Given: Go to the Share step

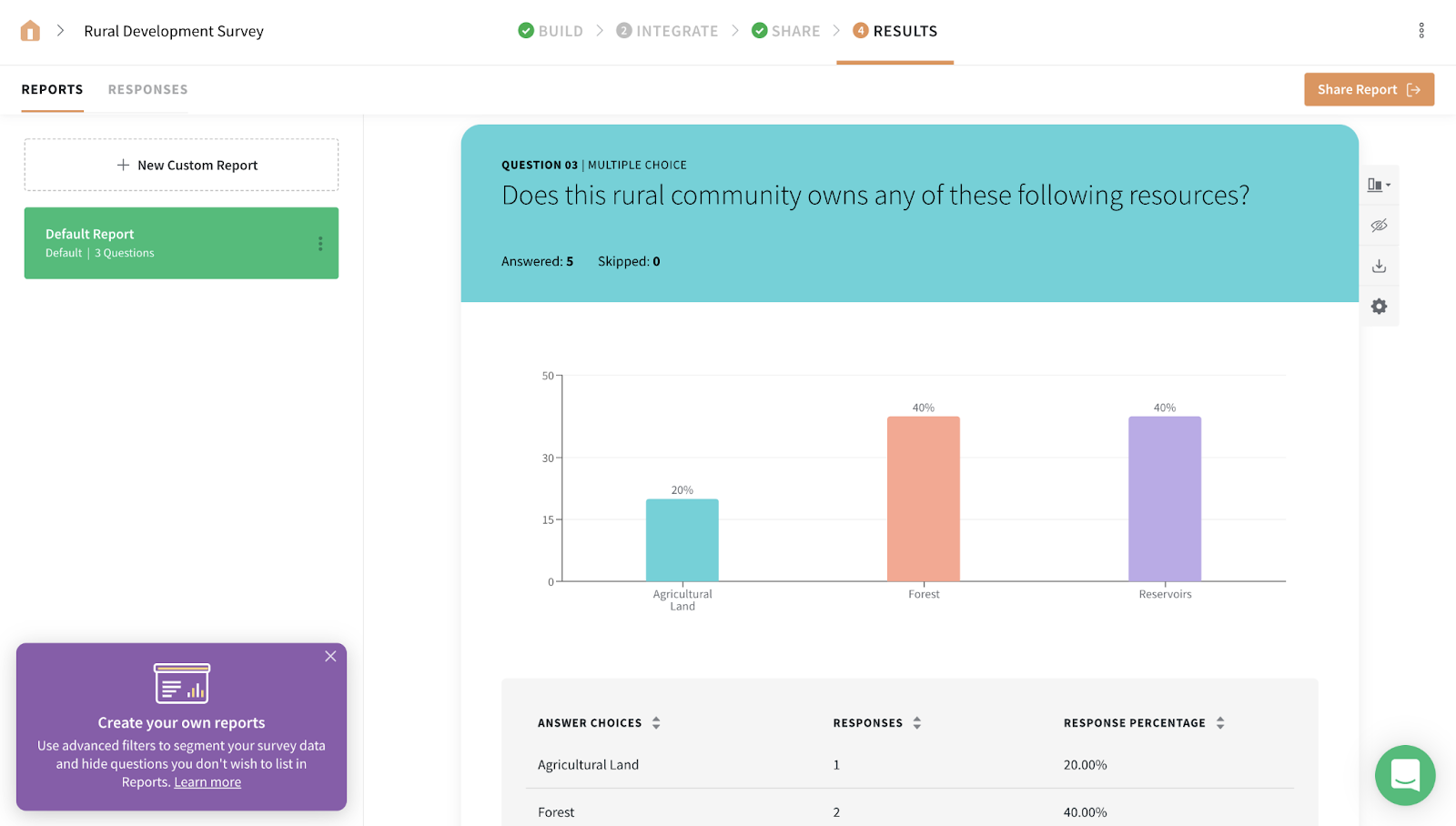Looking at the screenshot, I should click(786, 31).
